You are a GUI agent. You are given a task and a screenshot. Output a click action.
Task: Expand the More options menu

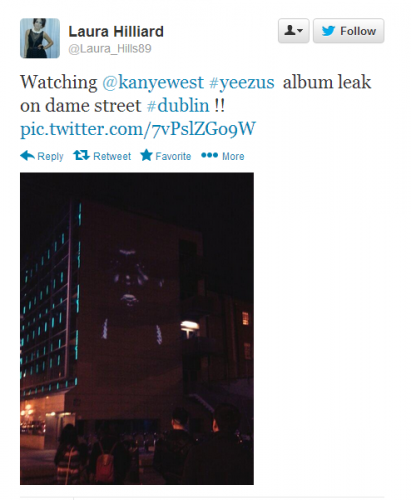(233, 156)
